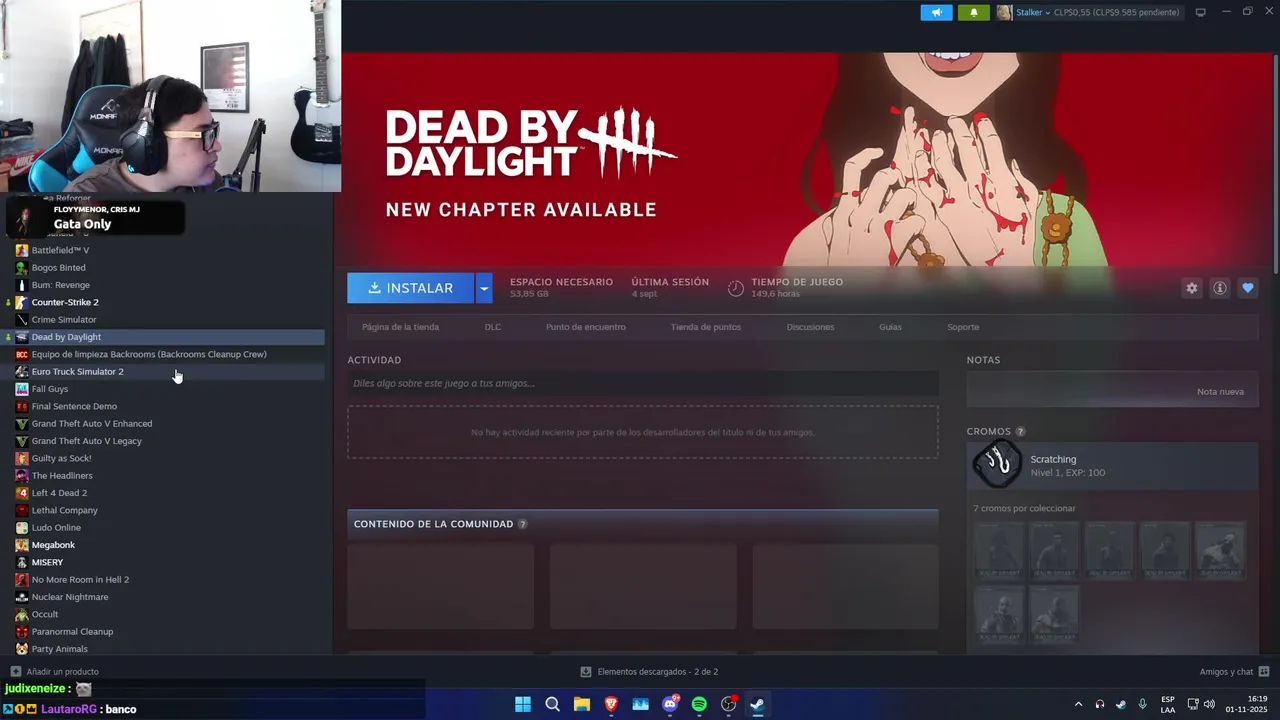Open File Explorer from taskbar
The image size is (1280, 720).
tap(581, 704)
